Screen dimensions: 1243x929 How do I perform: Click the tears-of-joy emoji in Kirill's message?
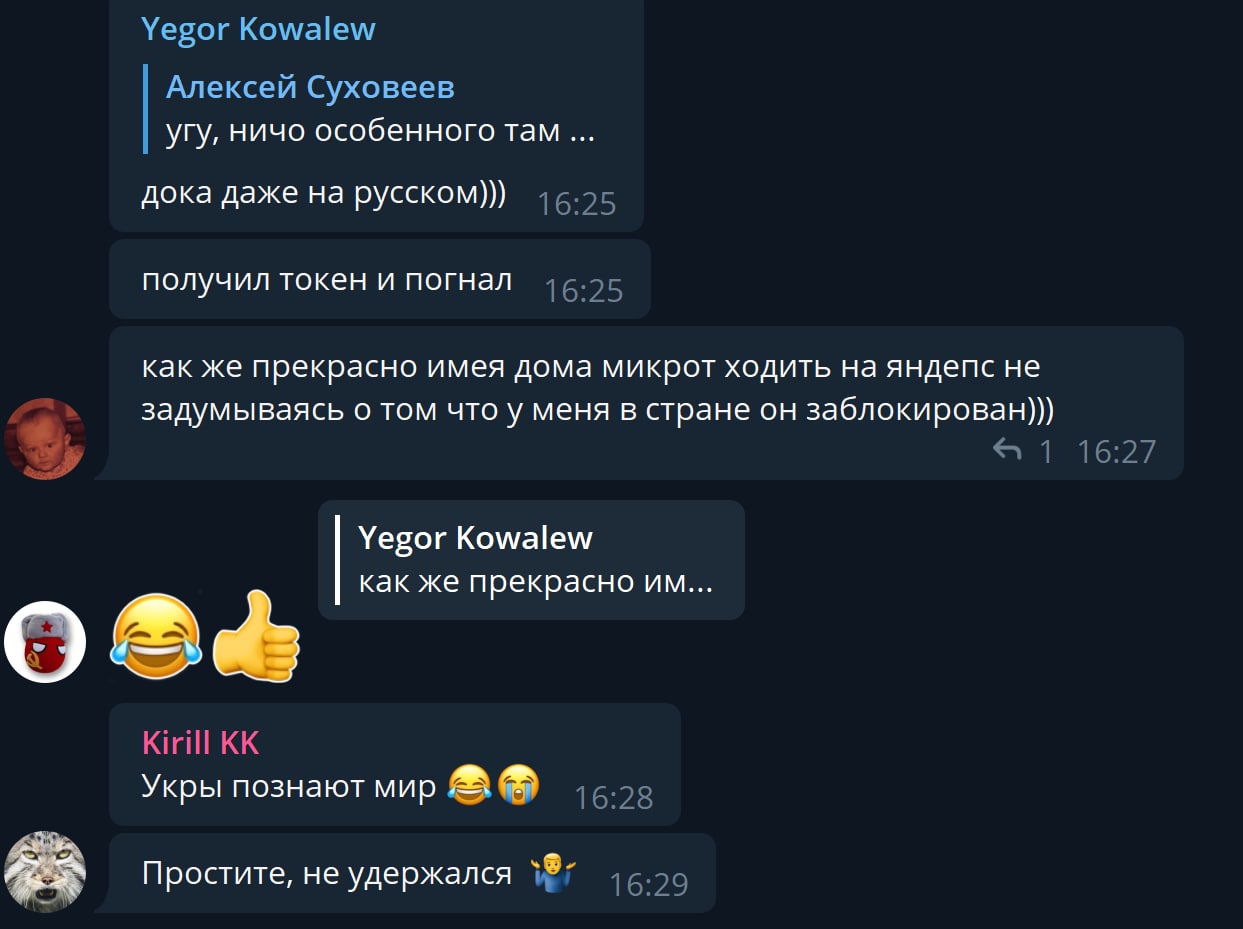(x=469, y=785)
